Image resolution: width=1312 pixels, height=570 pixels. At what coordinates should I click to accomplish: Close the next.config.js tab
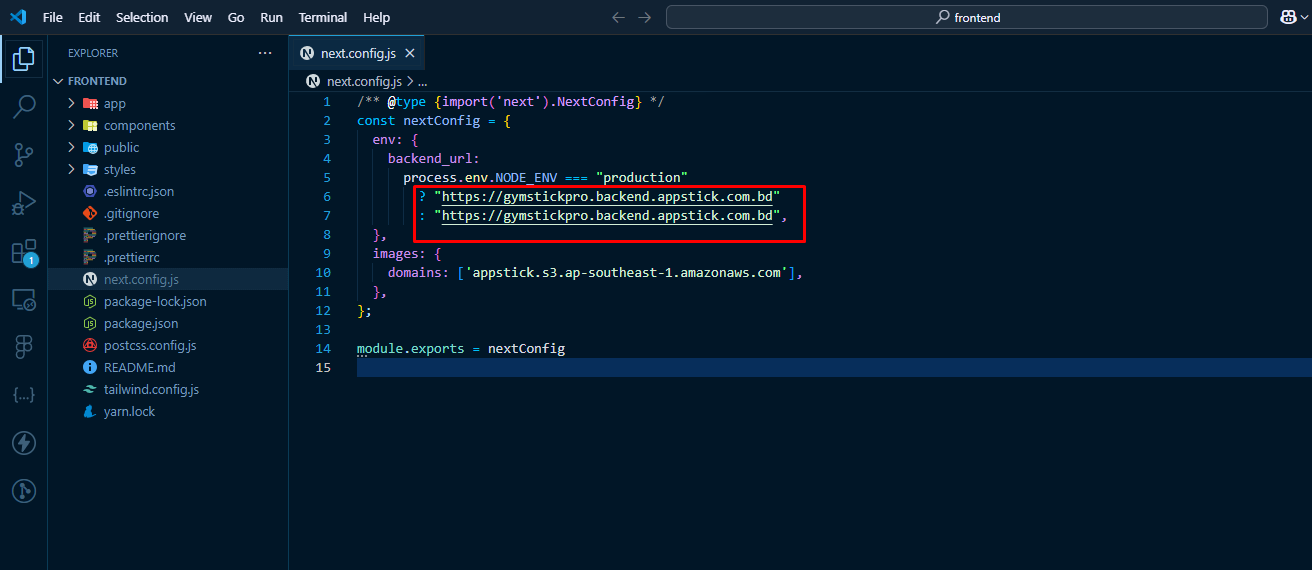coord(409,53)
